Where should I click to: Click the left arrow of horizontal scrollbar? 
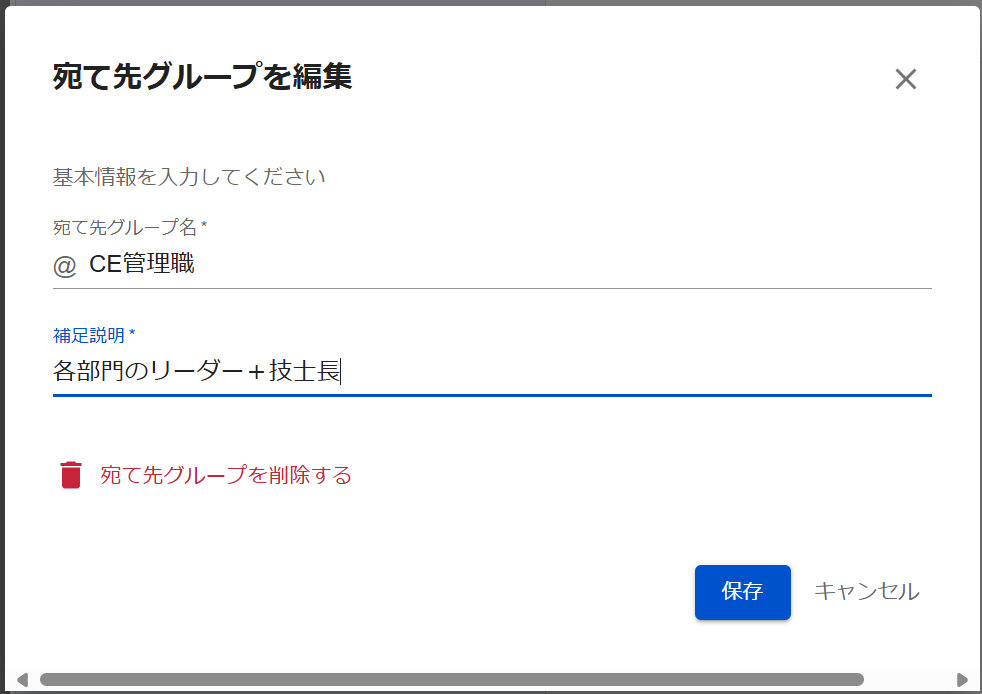pos(22,680)
